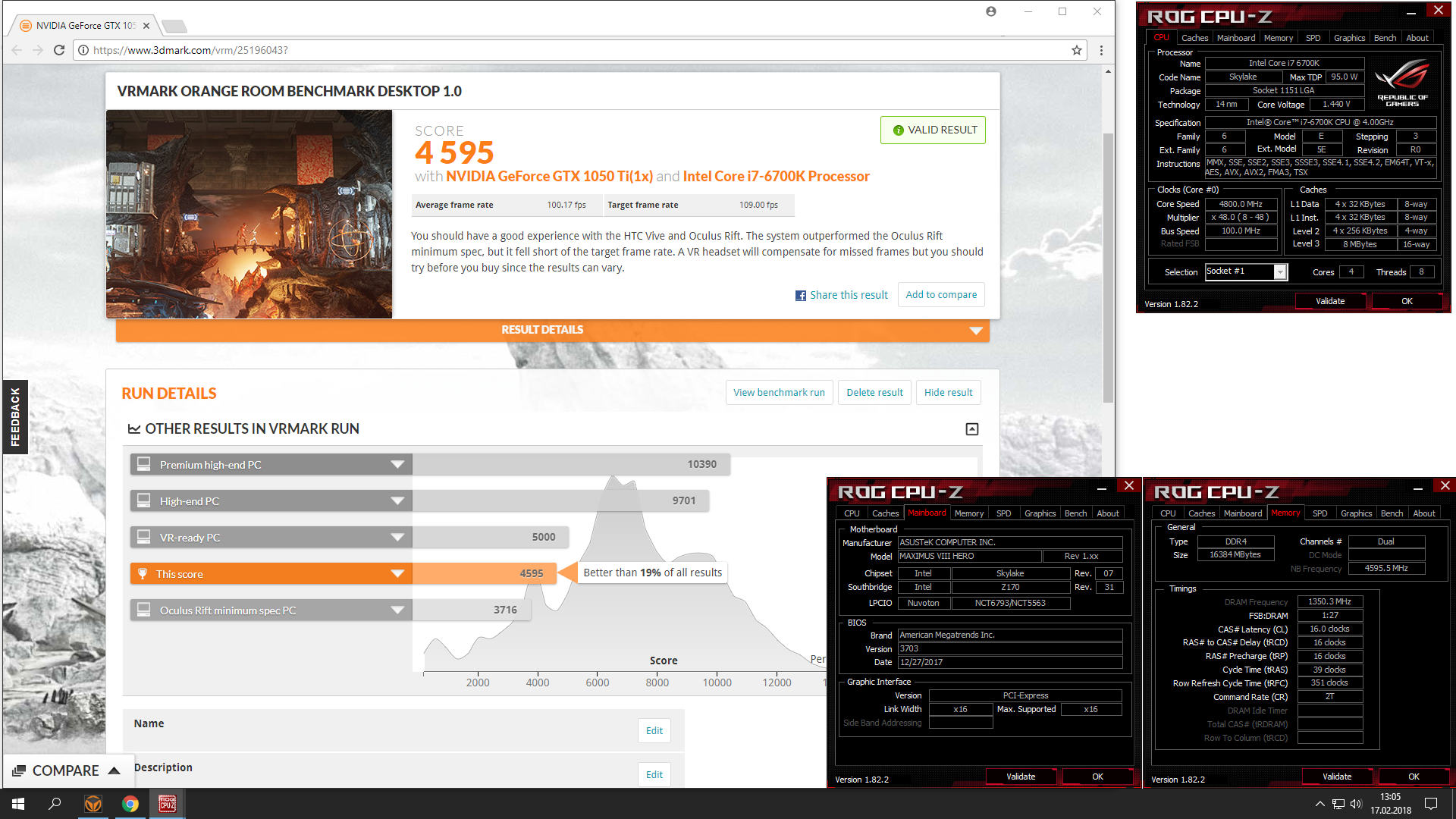Open Caches tab in top CPU-Z window
The image size is (1456, 819).
(x=1194, y=38)
